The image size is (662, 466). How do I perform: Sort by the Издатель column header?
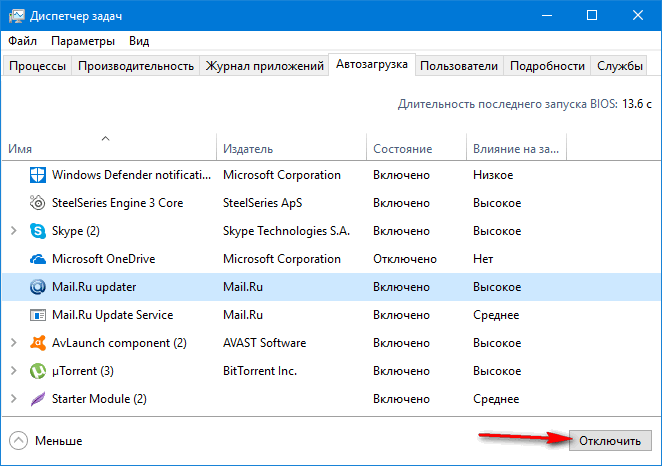[291, 149]
